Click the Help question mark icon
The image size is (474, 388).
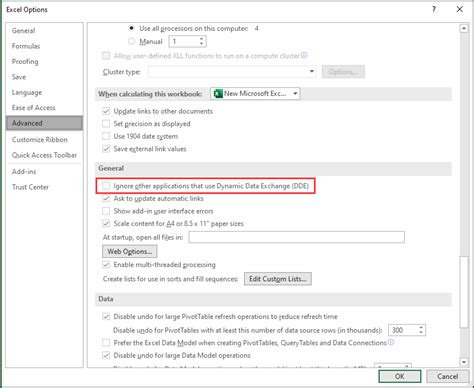[434, 9]
